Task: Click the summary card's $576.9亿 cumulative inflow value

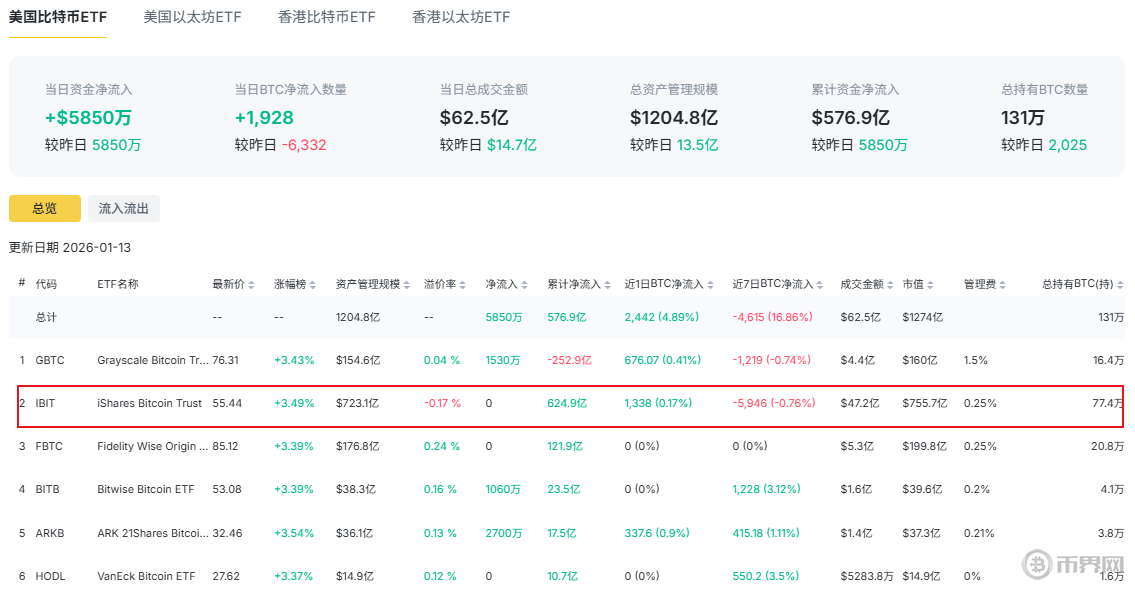Action: click(851, 117)
